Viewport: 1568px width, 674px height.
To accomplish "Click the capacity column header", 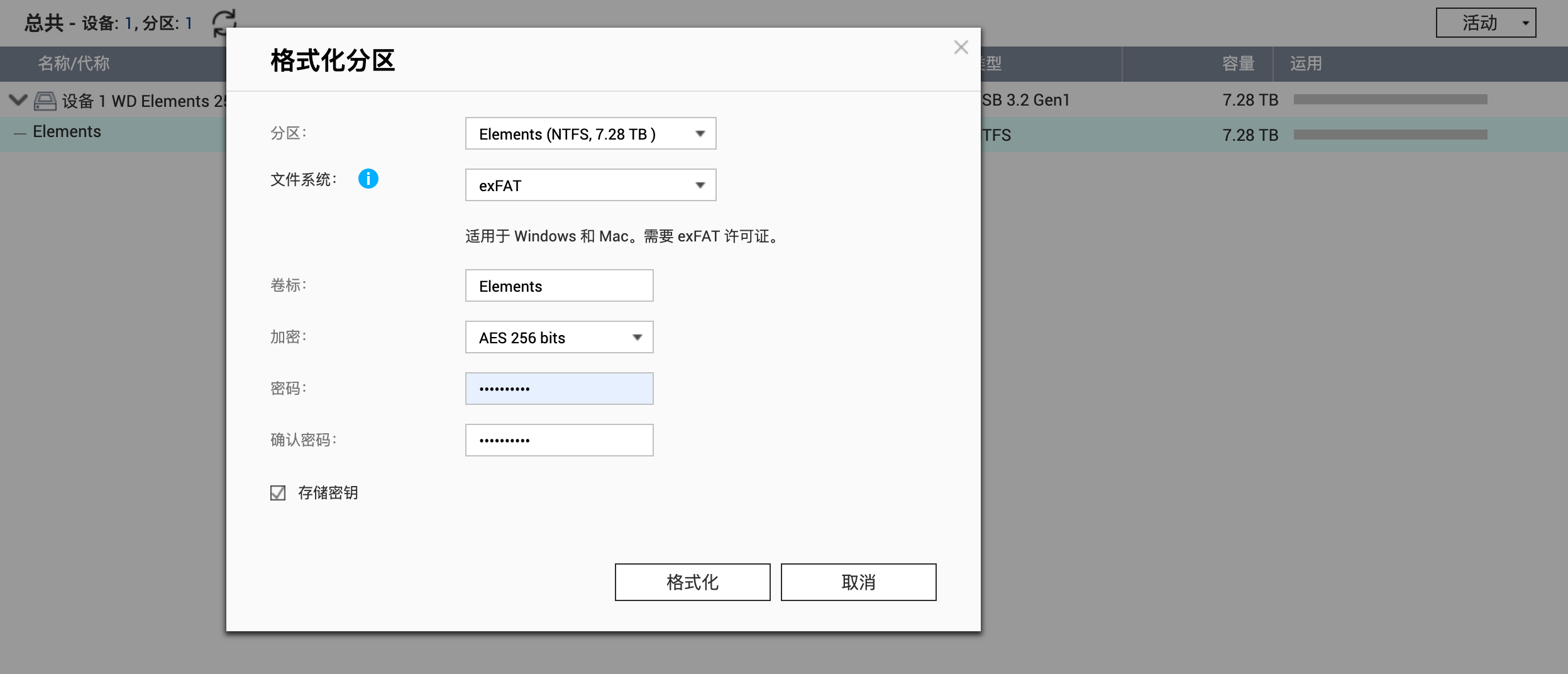I will (x=1237, y=64).
